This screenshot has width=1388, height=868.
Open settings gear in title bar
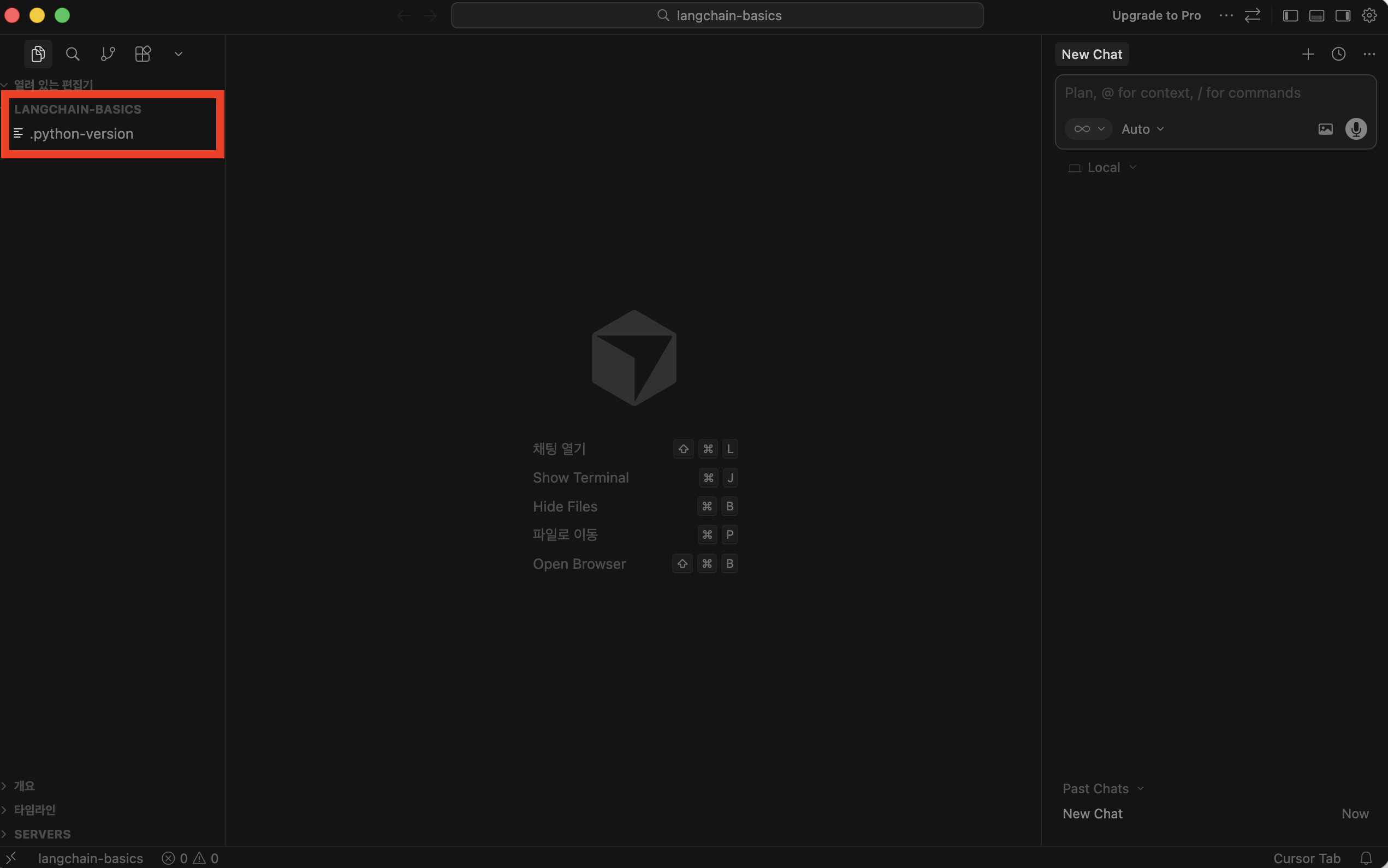point(1369,15)
